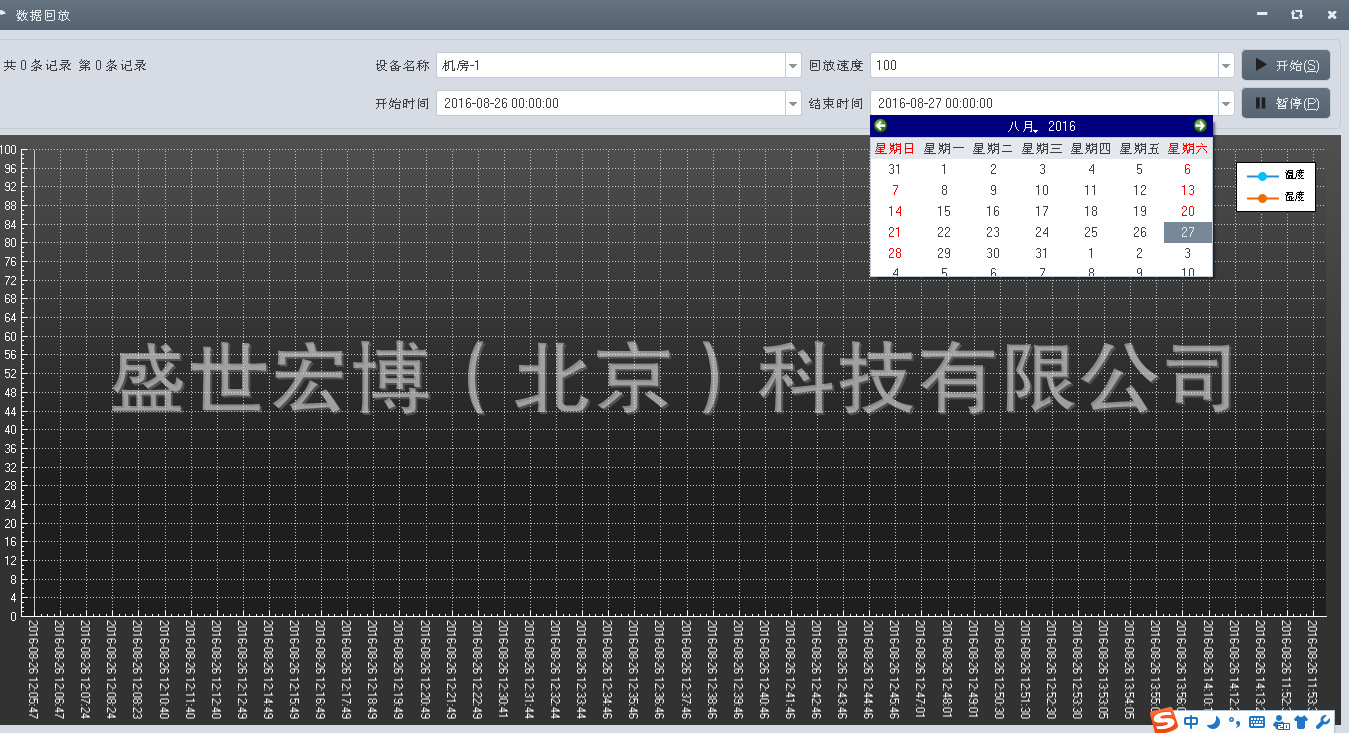This screenshot has height=733, width=1349.
Task: Click the year 2016 in calendar header
Action: coord(1062,126)
